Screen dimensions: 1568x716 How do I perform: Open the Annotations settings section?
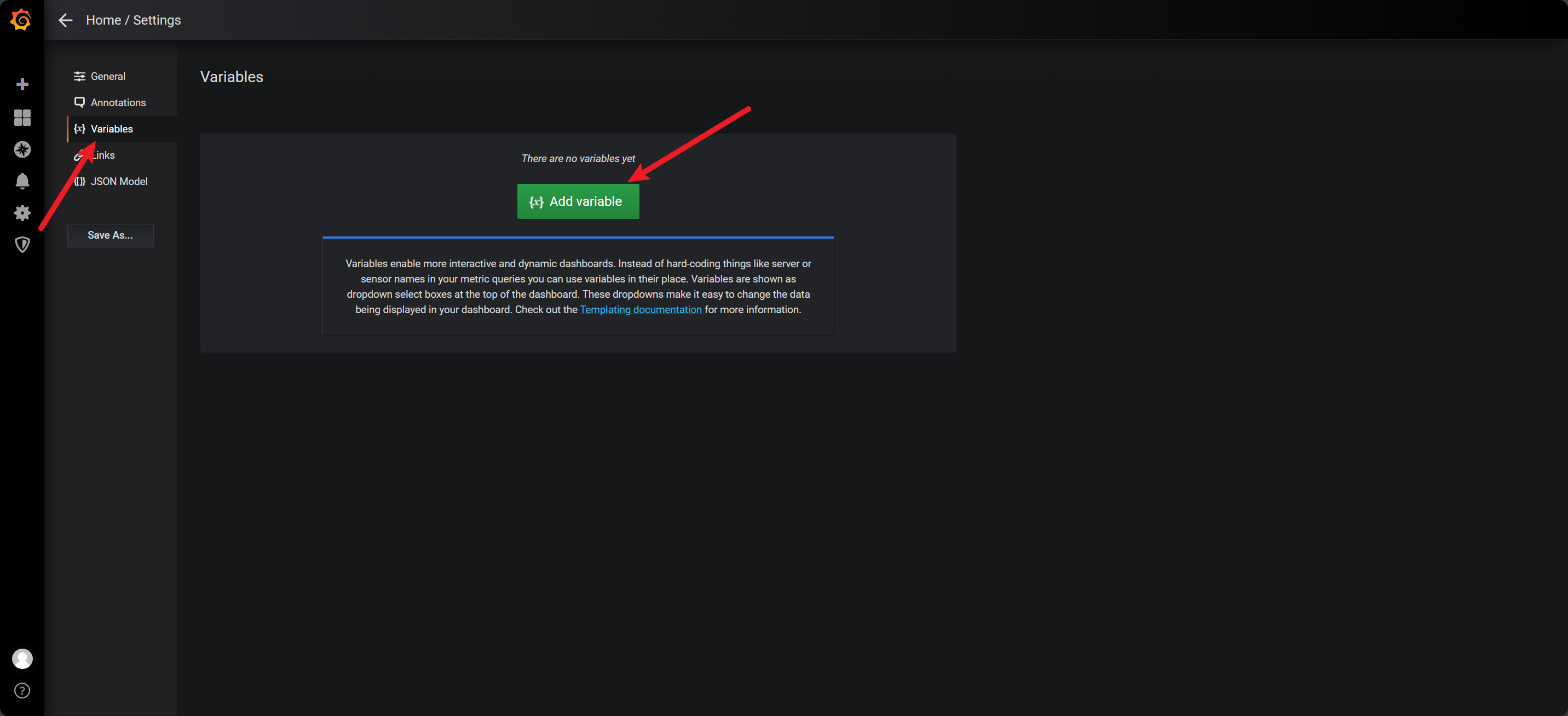(x=118, y=102)
